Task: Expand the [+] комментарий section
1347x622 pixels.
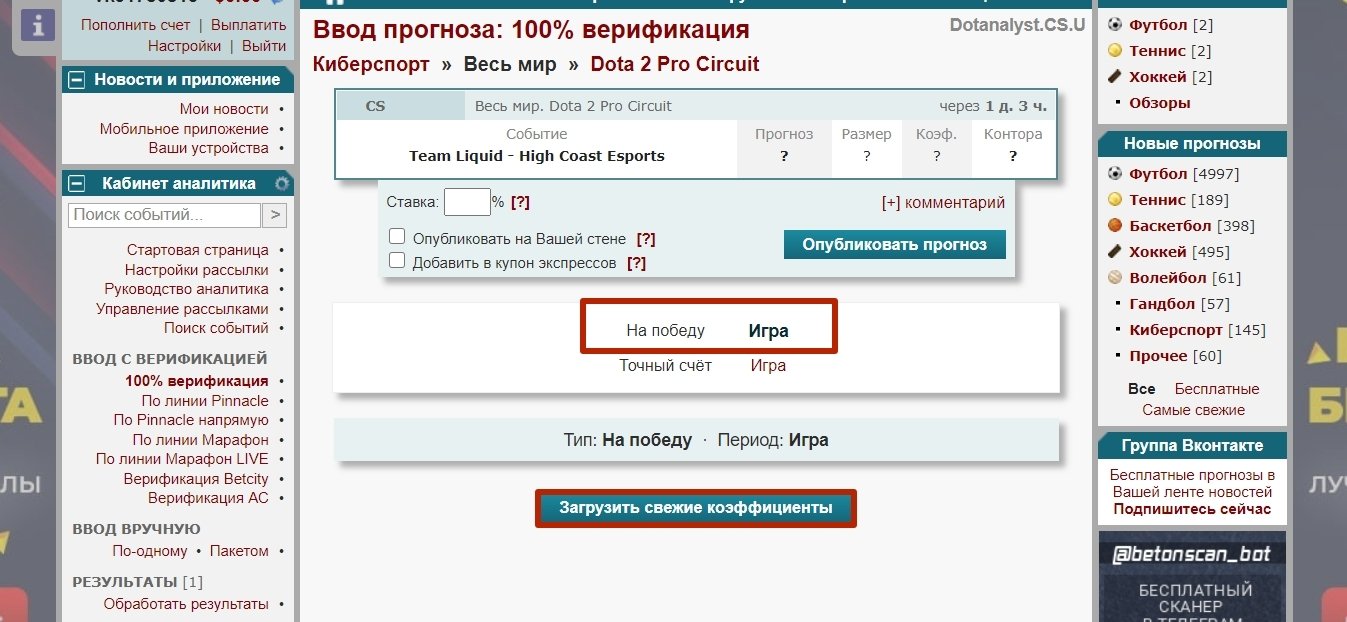Action: (943, 202)
